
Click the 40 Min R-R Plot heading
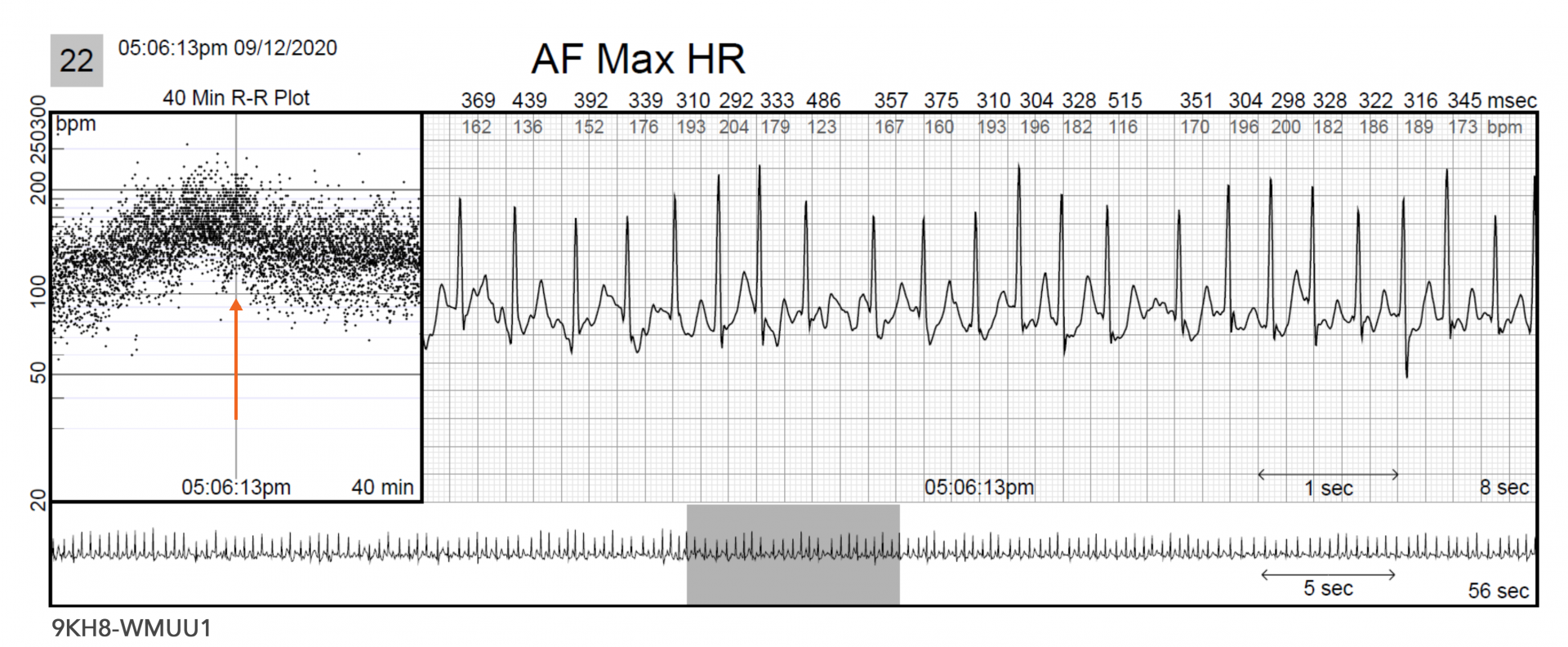pyautogui.click(x=236, y=98)
